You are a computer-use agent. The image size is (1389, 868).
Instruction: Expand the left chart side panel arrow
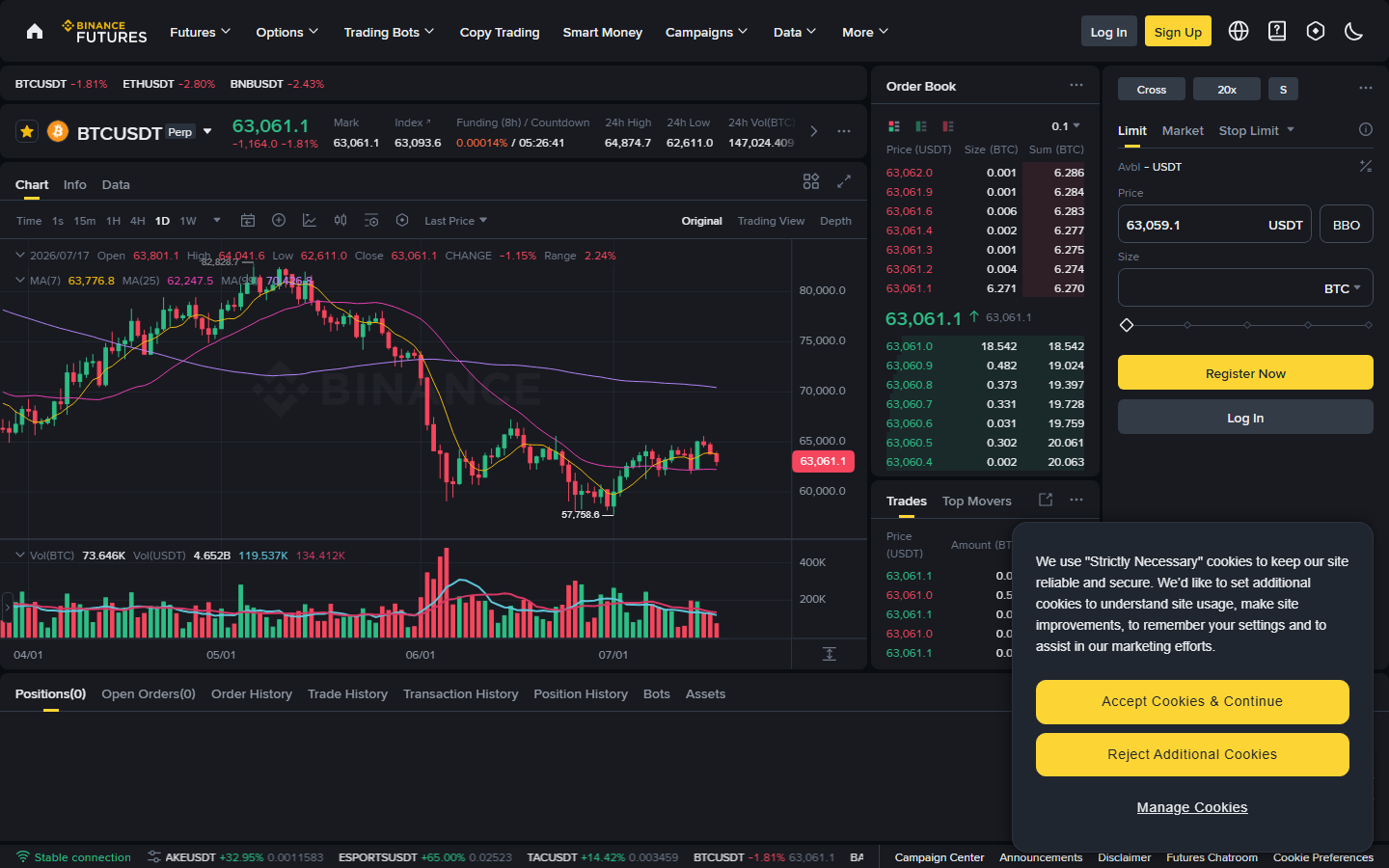7,608
